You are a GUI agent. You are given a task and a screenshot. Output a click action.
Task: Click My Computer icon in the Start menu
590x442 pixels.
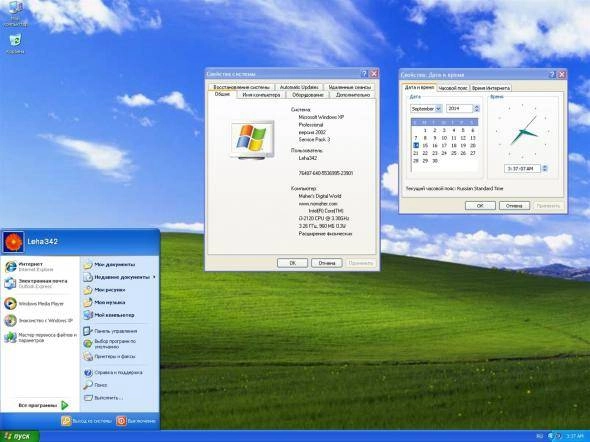pos(88,315)
